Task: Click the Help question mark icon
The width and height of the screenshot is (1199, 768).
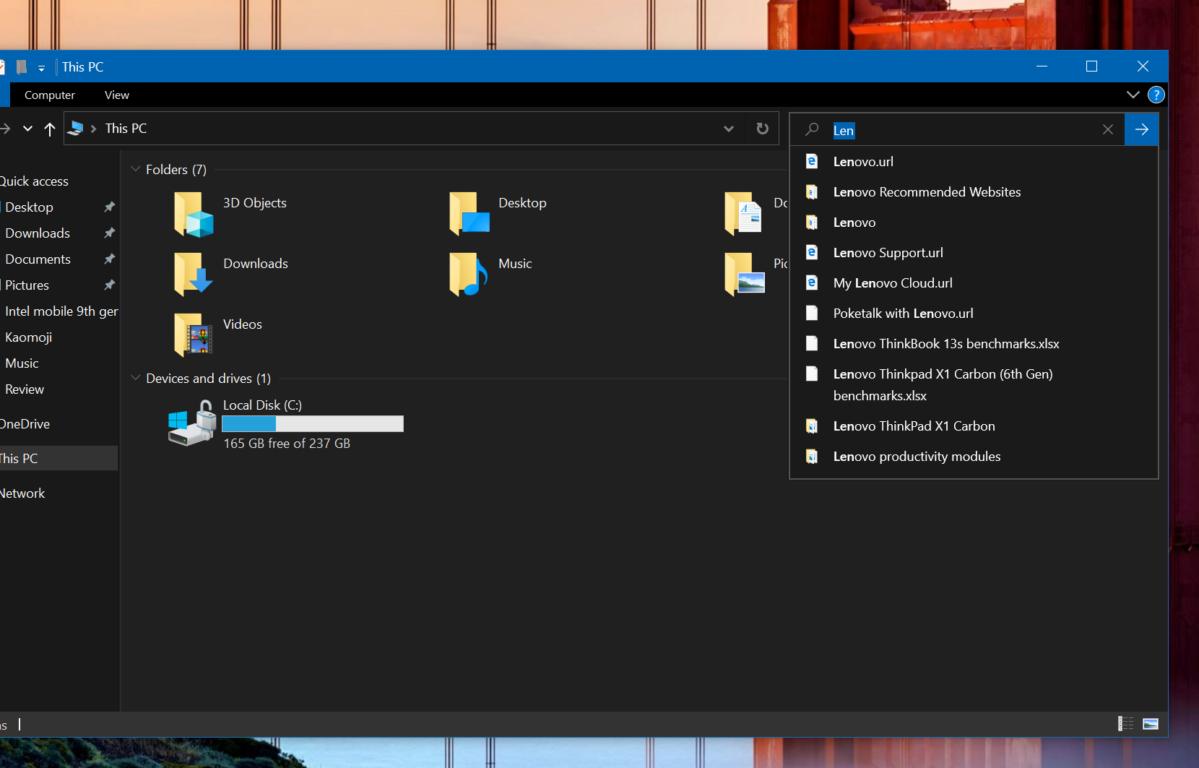Action: [x=1156, y=95]
